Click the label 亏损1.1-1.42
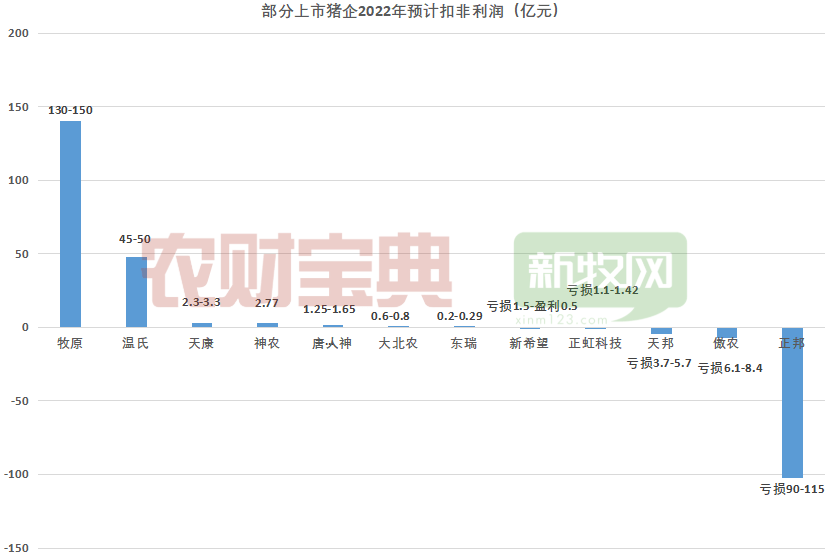This screenshot has height=558, width=829. pyautogui.click(x=603, y=290)
